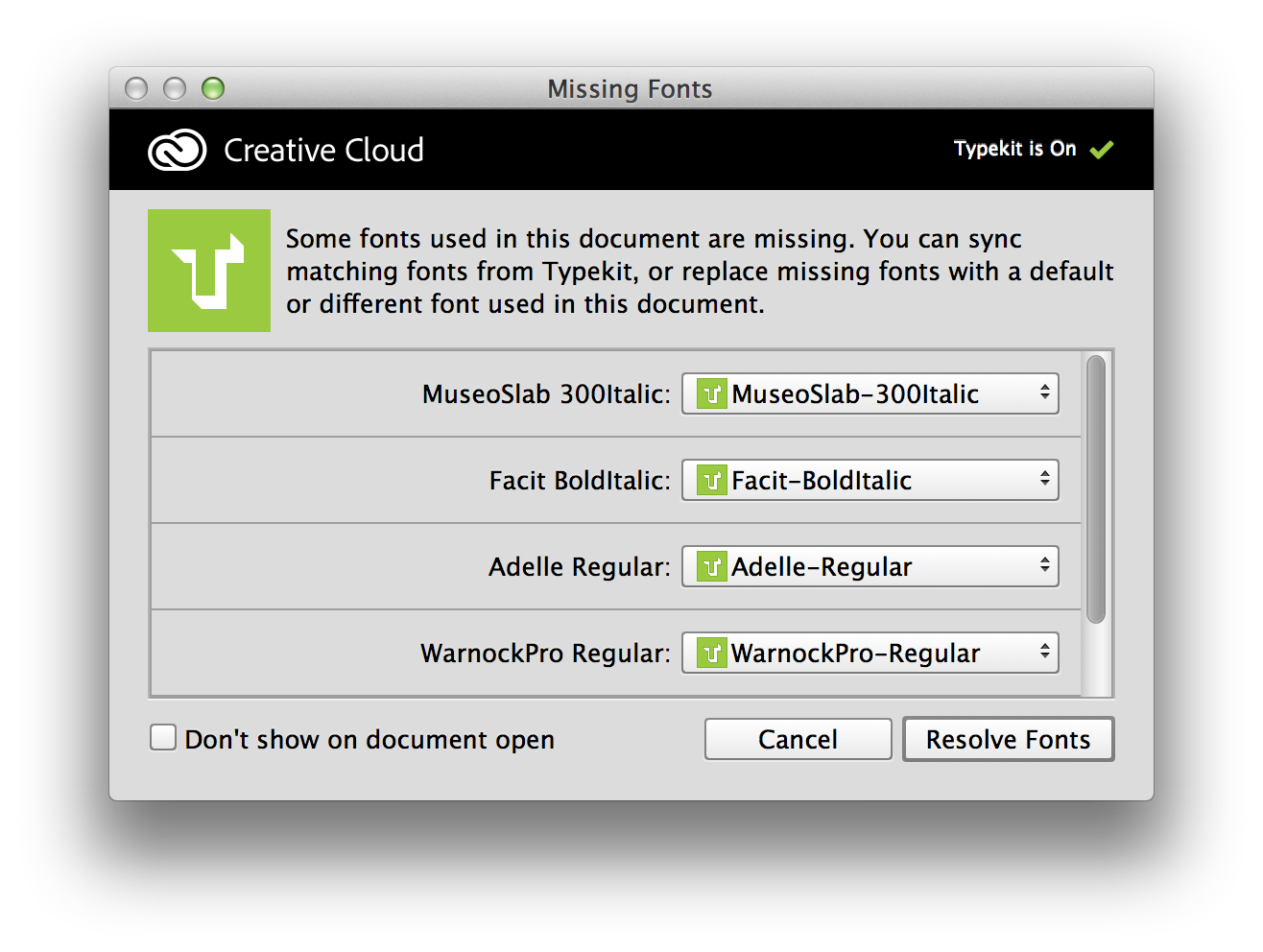The image size is (1263, 952).
Task: Click the green zoom window button
Action: [x=213, y=88]
